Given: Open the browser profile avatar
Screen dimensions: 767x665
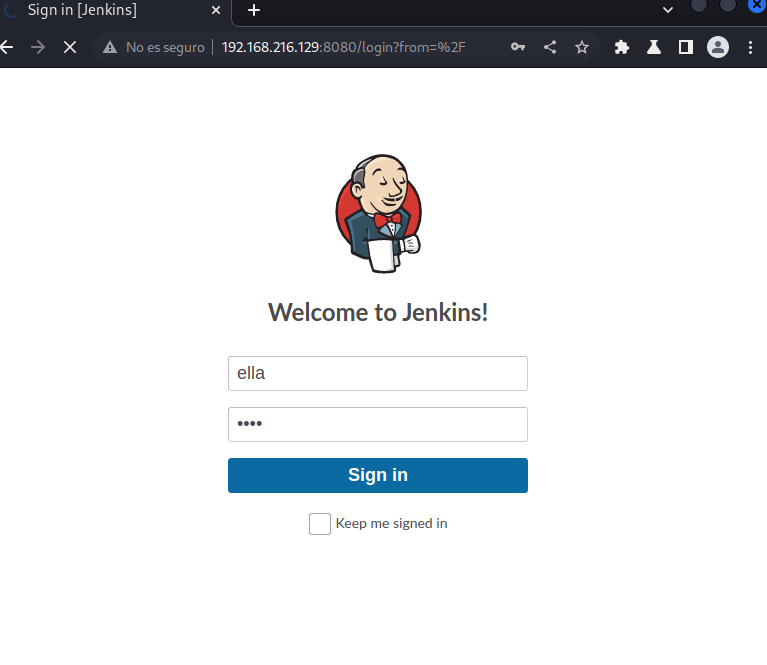Looking at the screenshot, I should [x=718, y=47].
